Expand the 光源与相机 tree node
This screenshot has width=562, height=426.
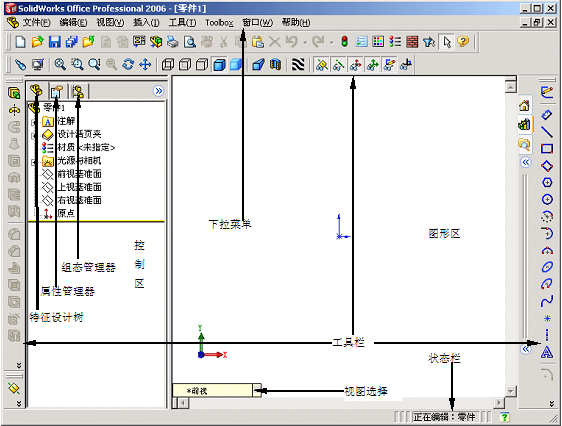[34, 162]
